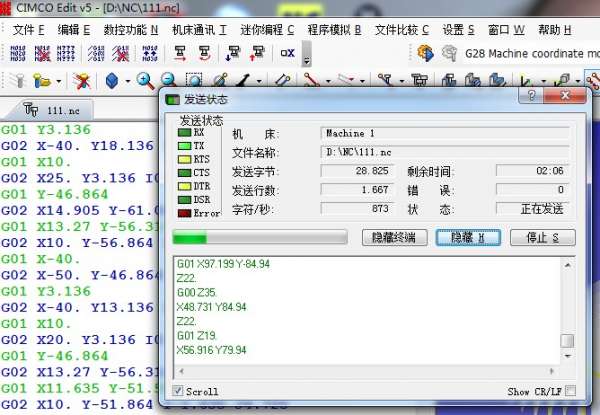The height and width of the screenshot is (415, 600).
Task: Click the tool icon with red right arrow
Action: click(x=179, y=53)
